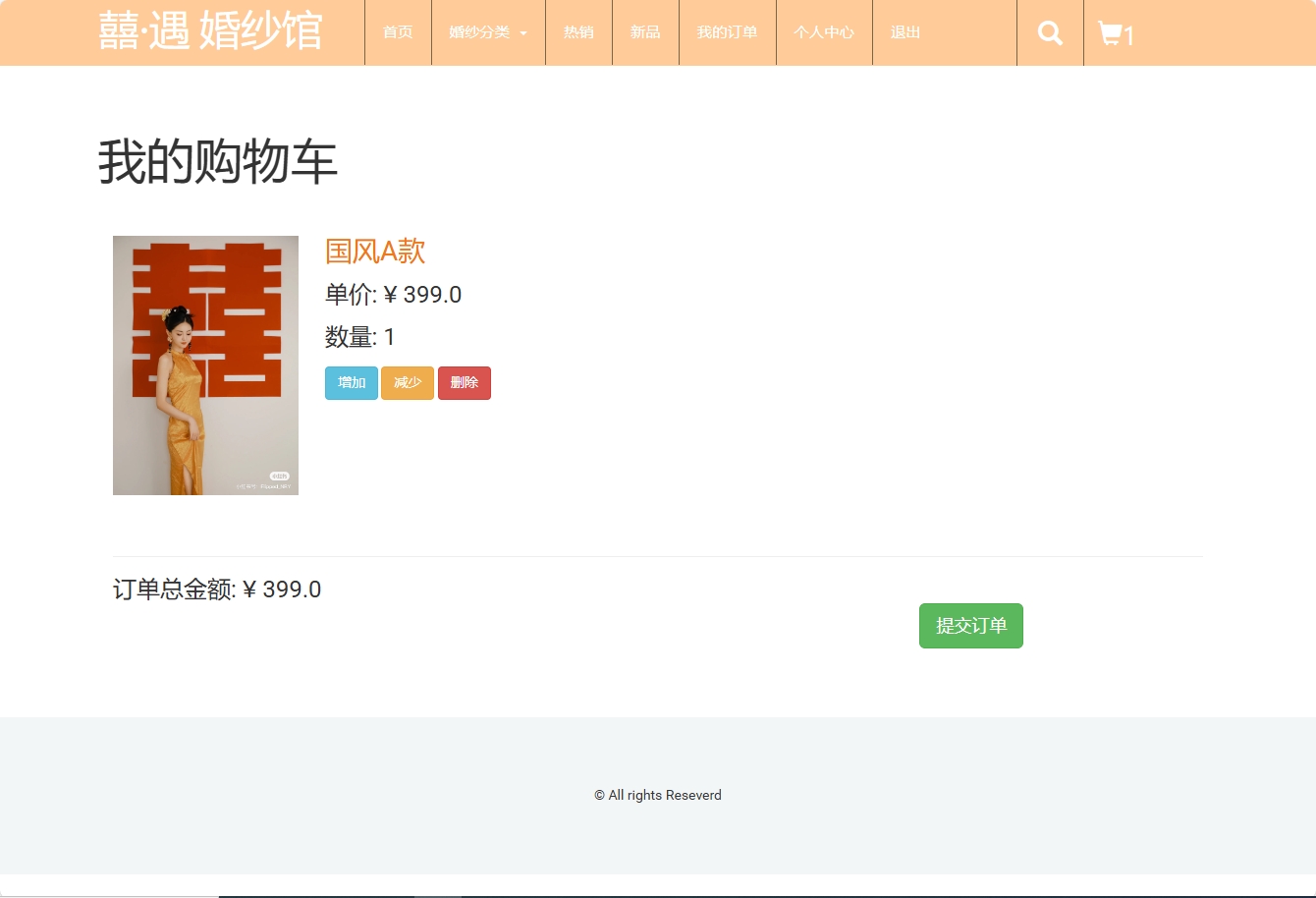Open the search icon in navbar
This screenshot has width=1316, height=898.
coord(1049,32)
